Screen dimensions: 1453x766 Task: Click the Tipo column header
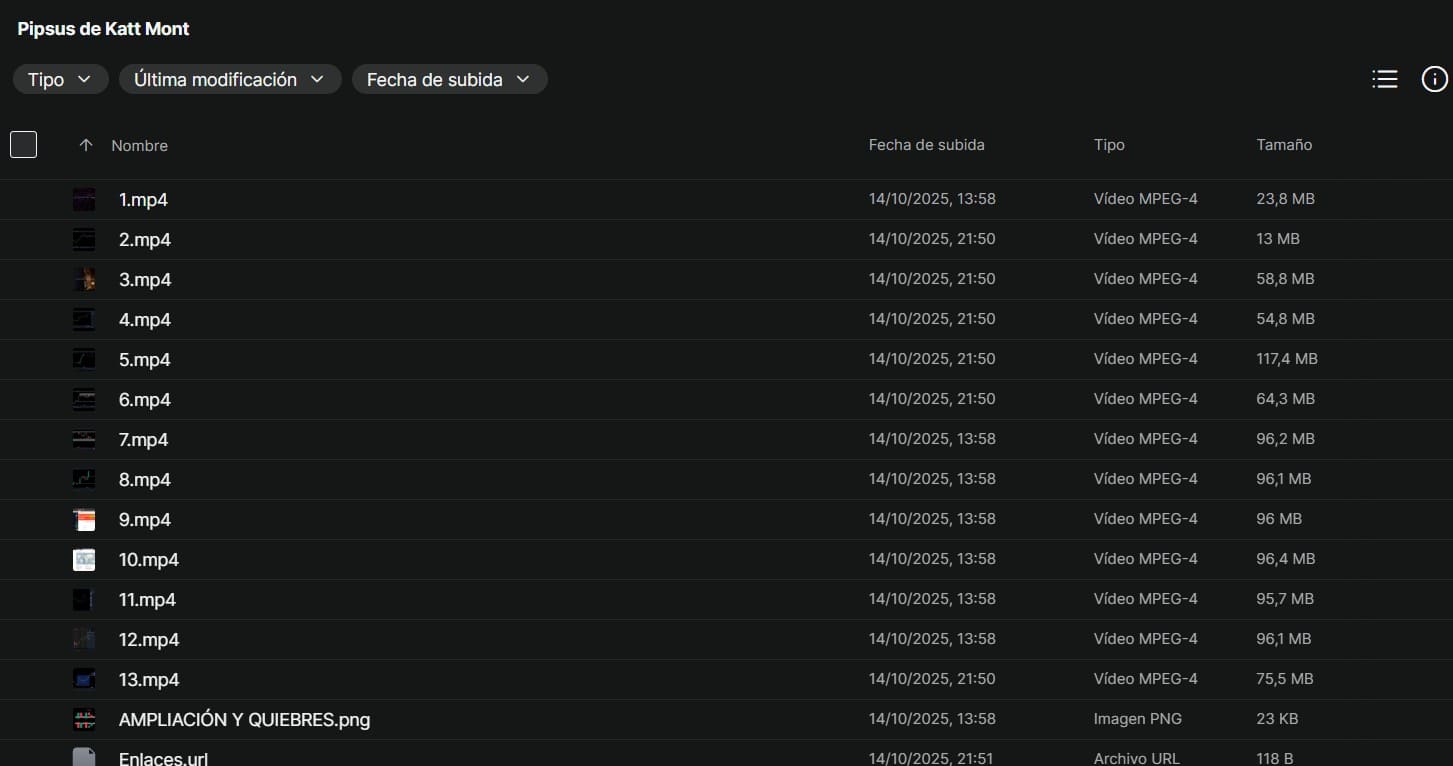tap(1109, 145)
